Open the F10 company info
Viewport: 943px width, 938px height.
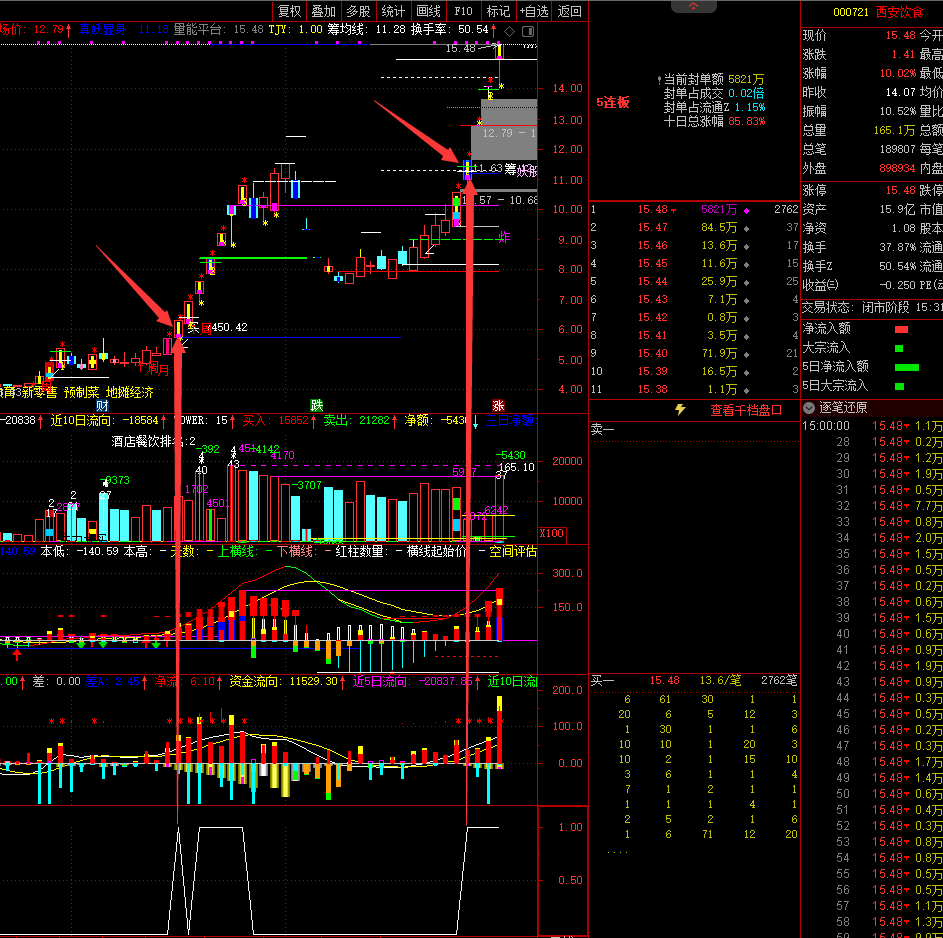[463, 11]
